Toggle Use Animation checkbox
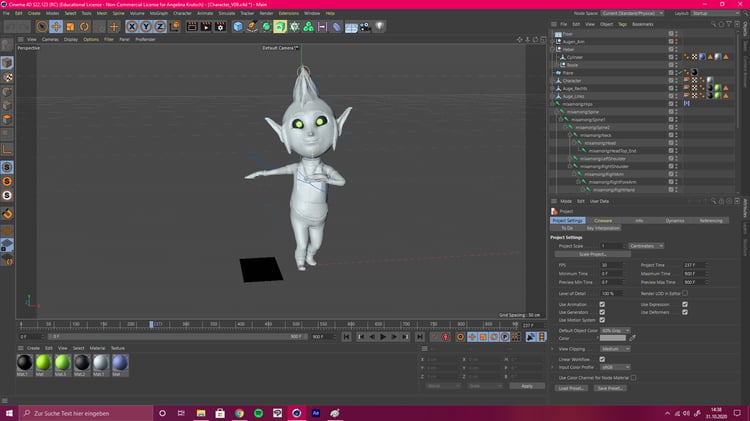Screen dimensions: 750x421 point(602,305)
